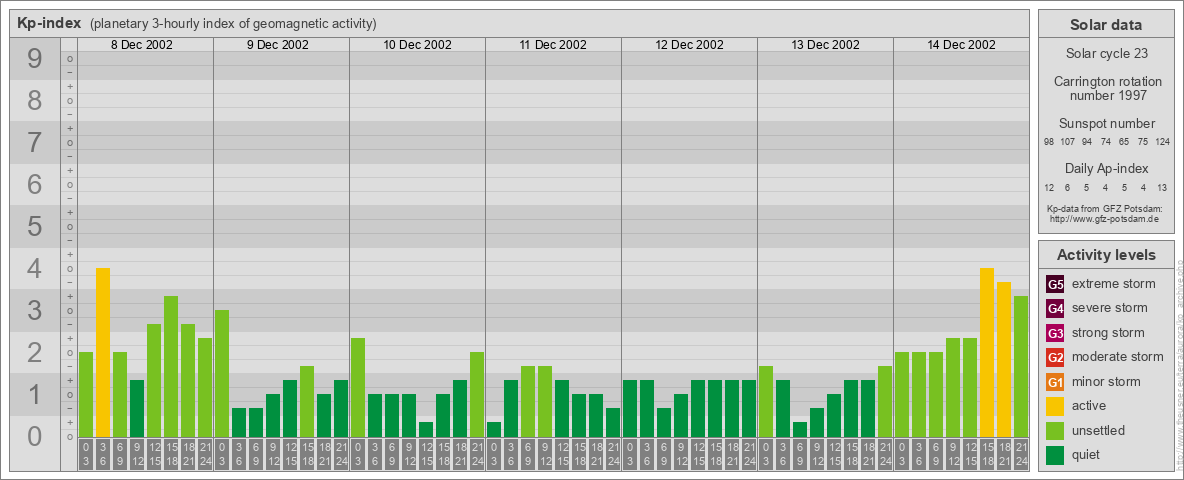Click the first bar of 9 Dec 2002
Image resolution: width=1184 pixels, height=480 pixels.
(222, 374)
